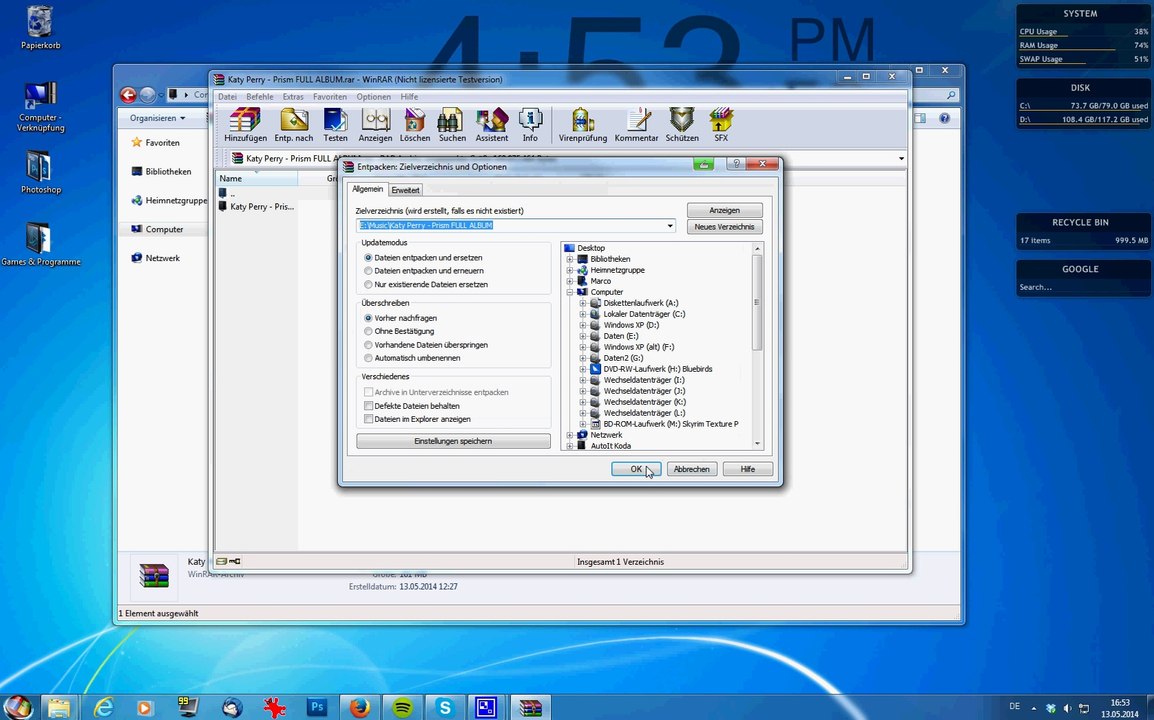
Task: Select 'Dateien entpacken und erneuern' option
Action: tap(369, 271)
